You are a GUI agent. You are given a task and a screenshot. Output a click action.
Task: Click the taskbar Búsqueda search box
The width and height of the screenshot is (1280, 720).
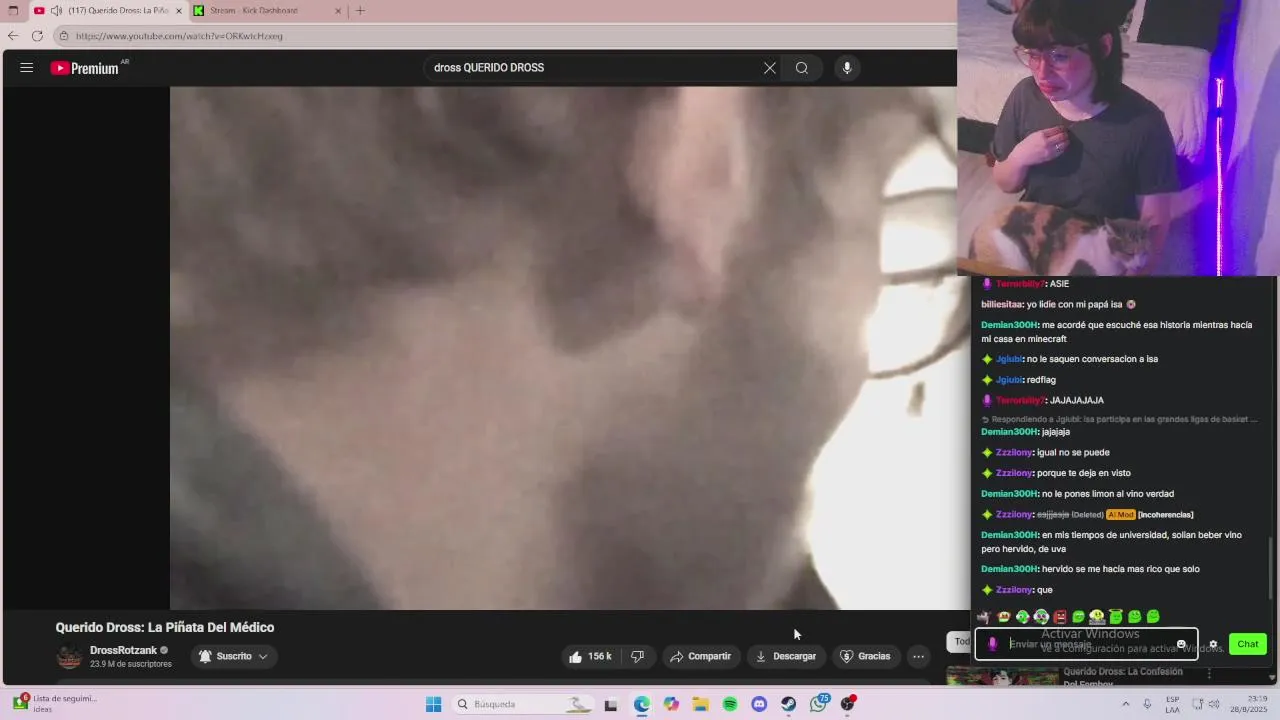(x=521, y=704)
